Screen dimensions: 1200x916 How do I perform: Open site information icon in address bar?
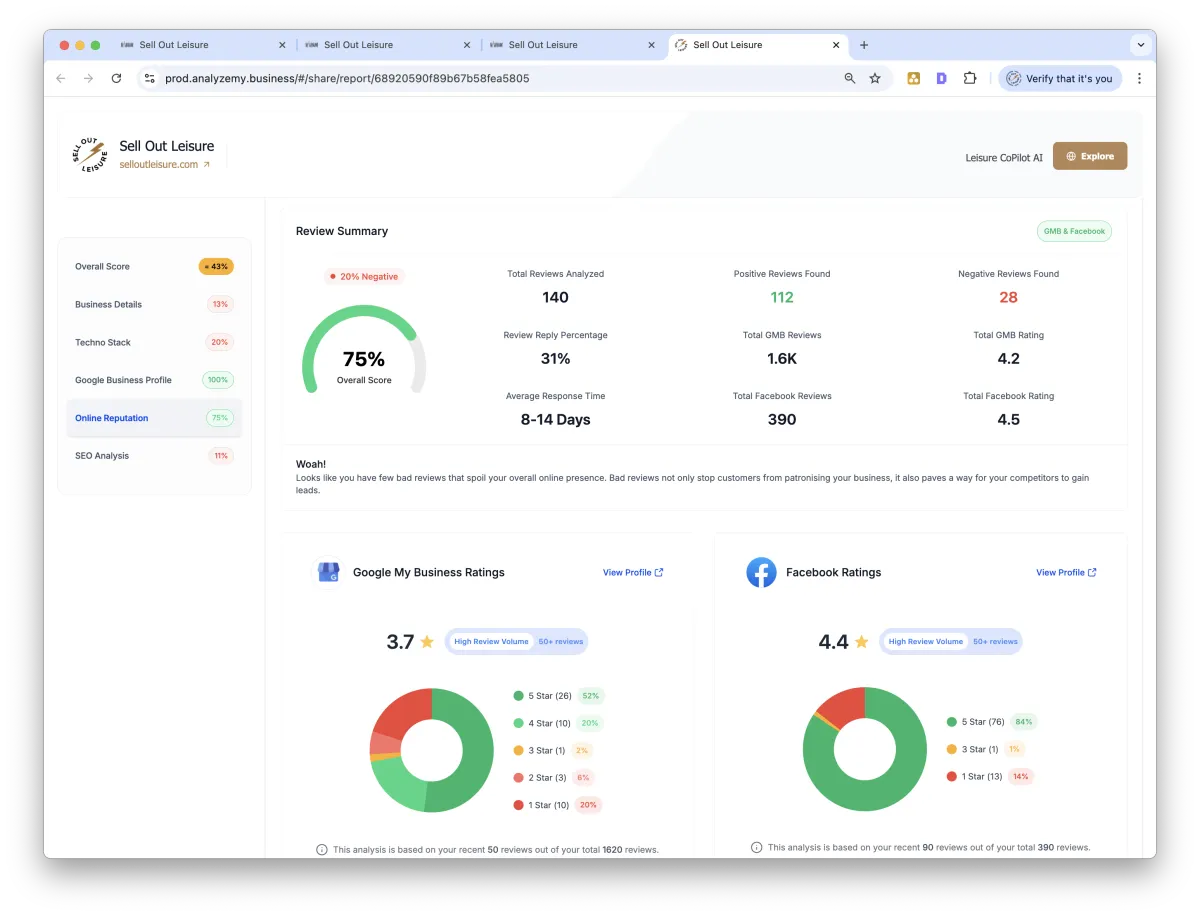[x=149, y=78]
